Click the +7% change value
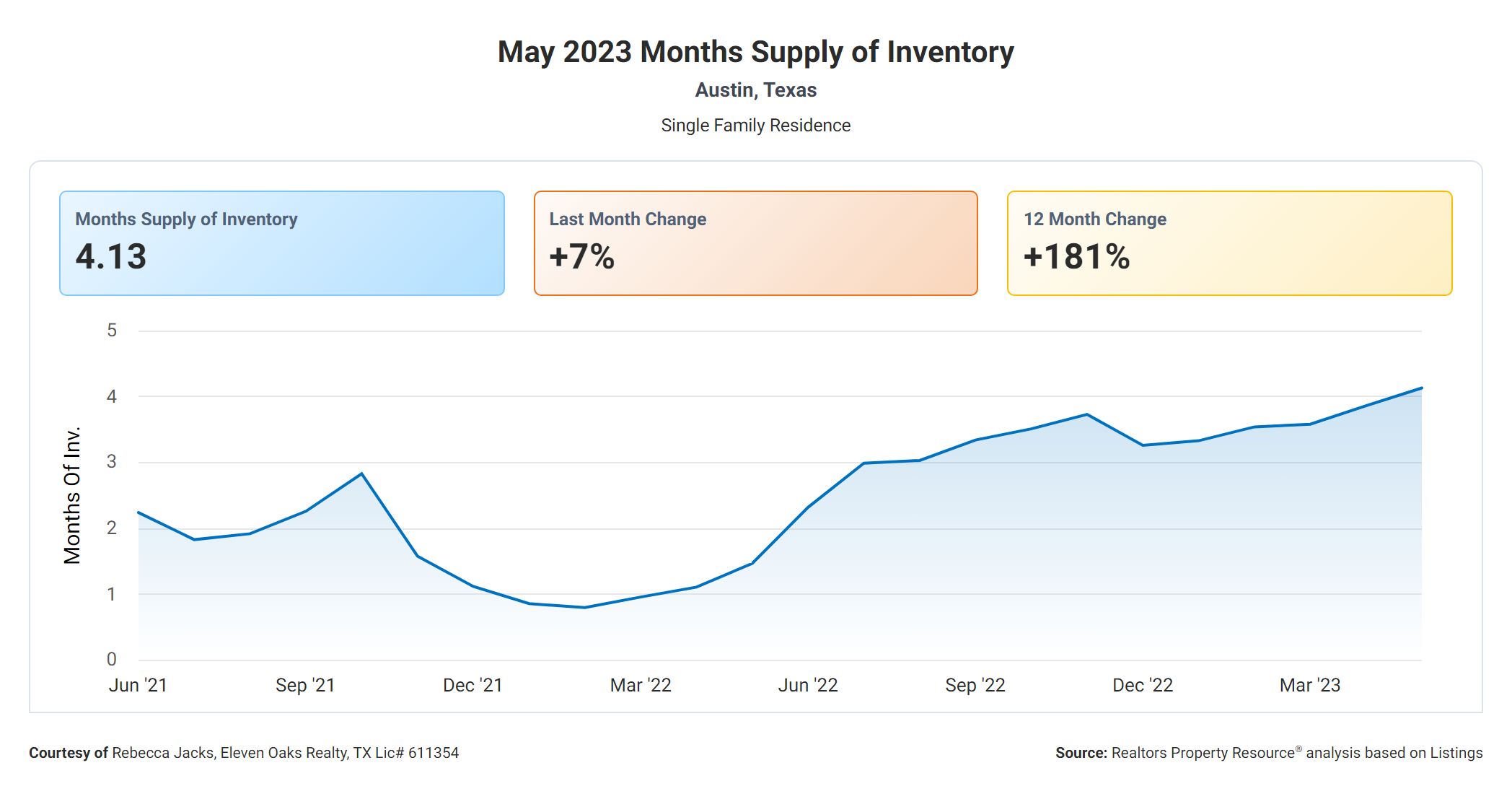This screenshot has width=1512, height=794. pyautogui.click(x=581, y=257)
